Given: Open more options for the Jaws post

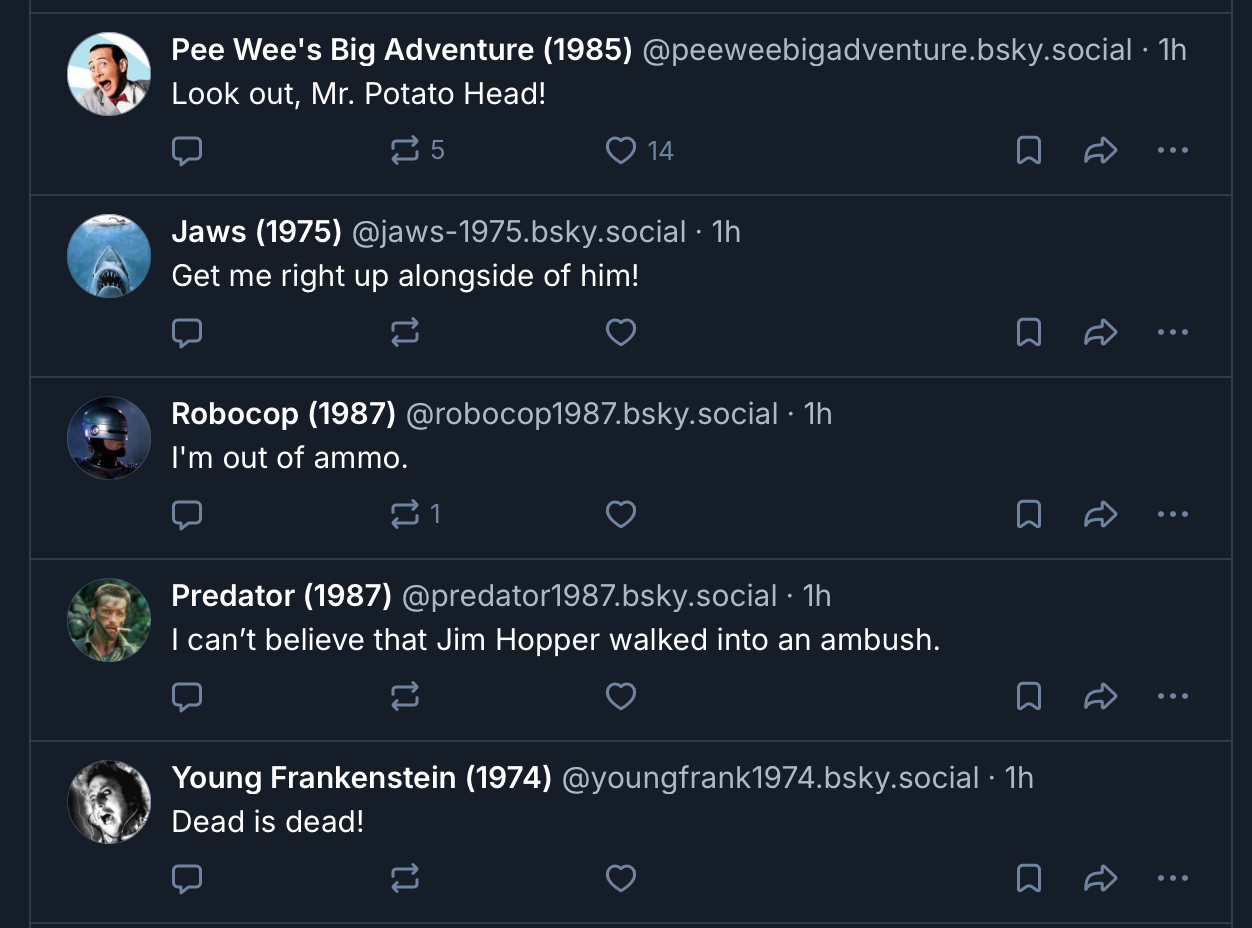Looking at the screenshot, I should pyautogui.click(x=1172, y=333).
